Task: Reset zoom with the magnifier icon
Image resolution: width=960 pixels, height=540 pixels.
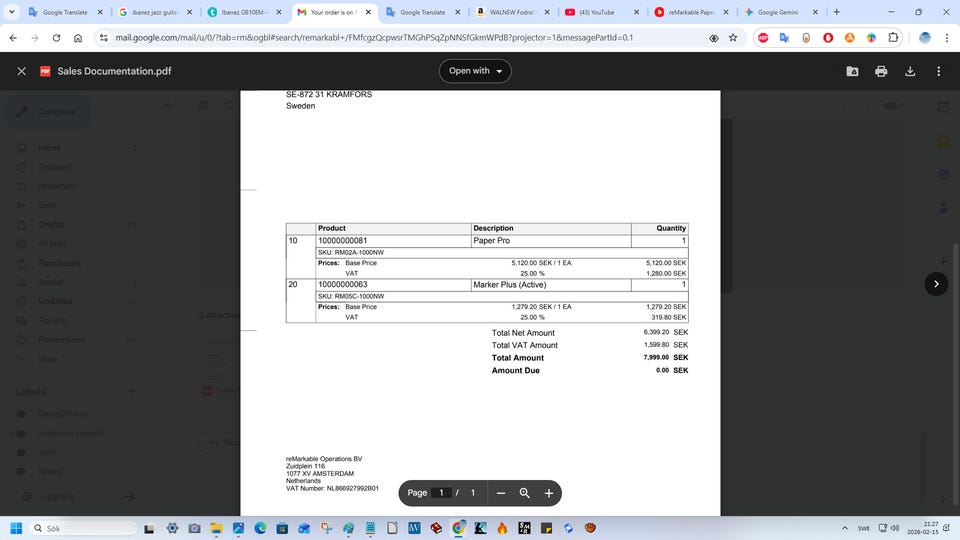Action: 525,493
